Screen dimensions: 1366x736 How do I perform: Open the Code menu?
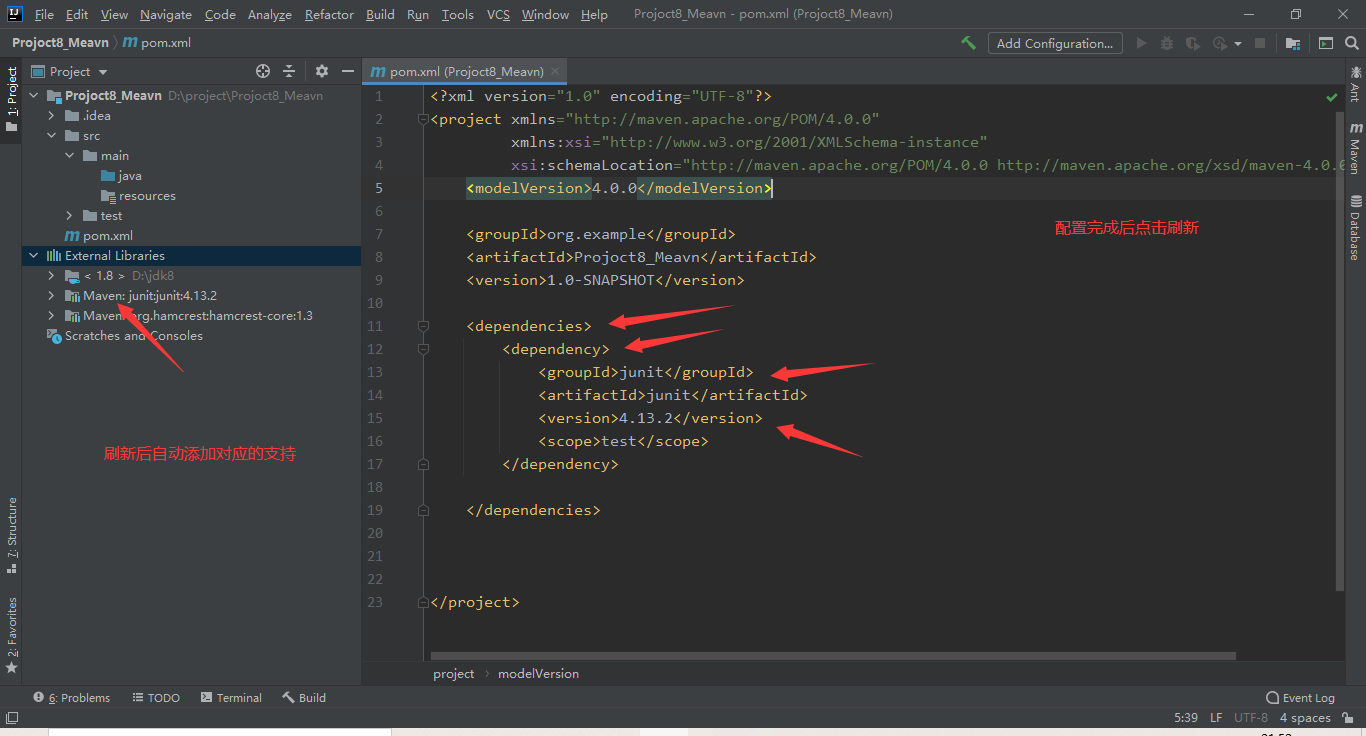[x=220, y=14]
